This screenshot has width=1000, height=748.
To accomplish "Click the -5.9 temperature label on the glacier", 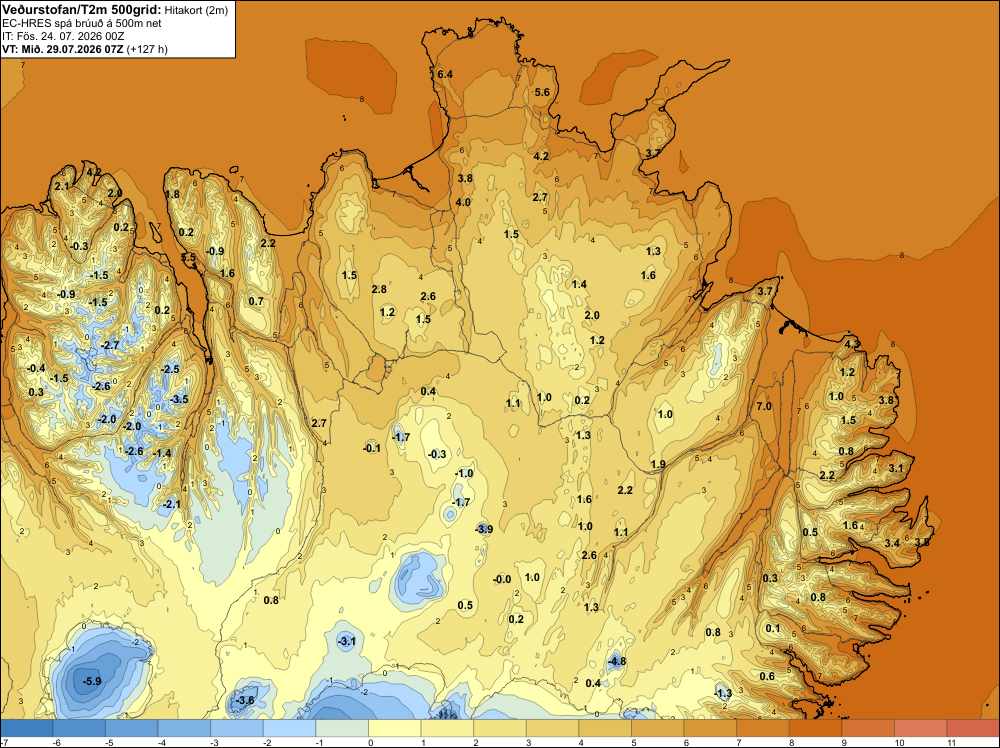I will (x=92, y=681).
